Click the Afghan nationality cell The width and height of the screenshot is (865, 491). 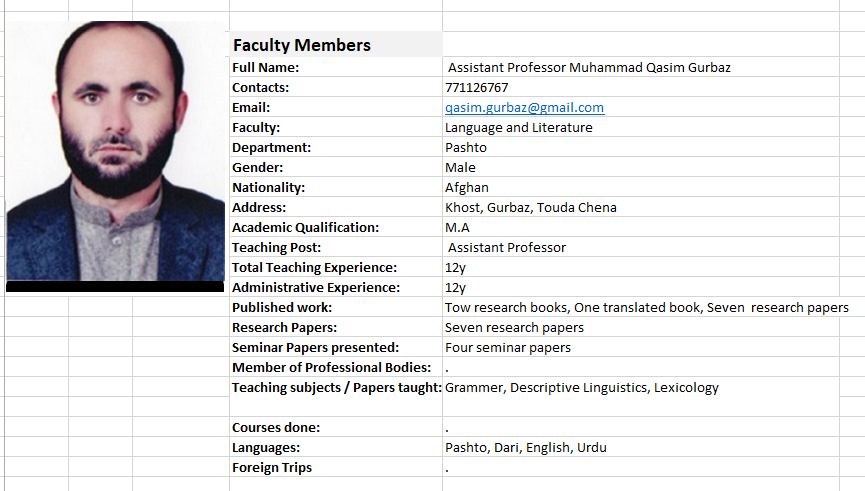click(x=641, y=188)
